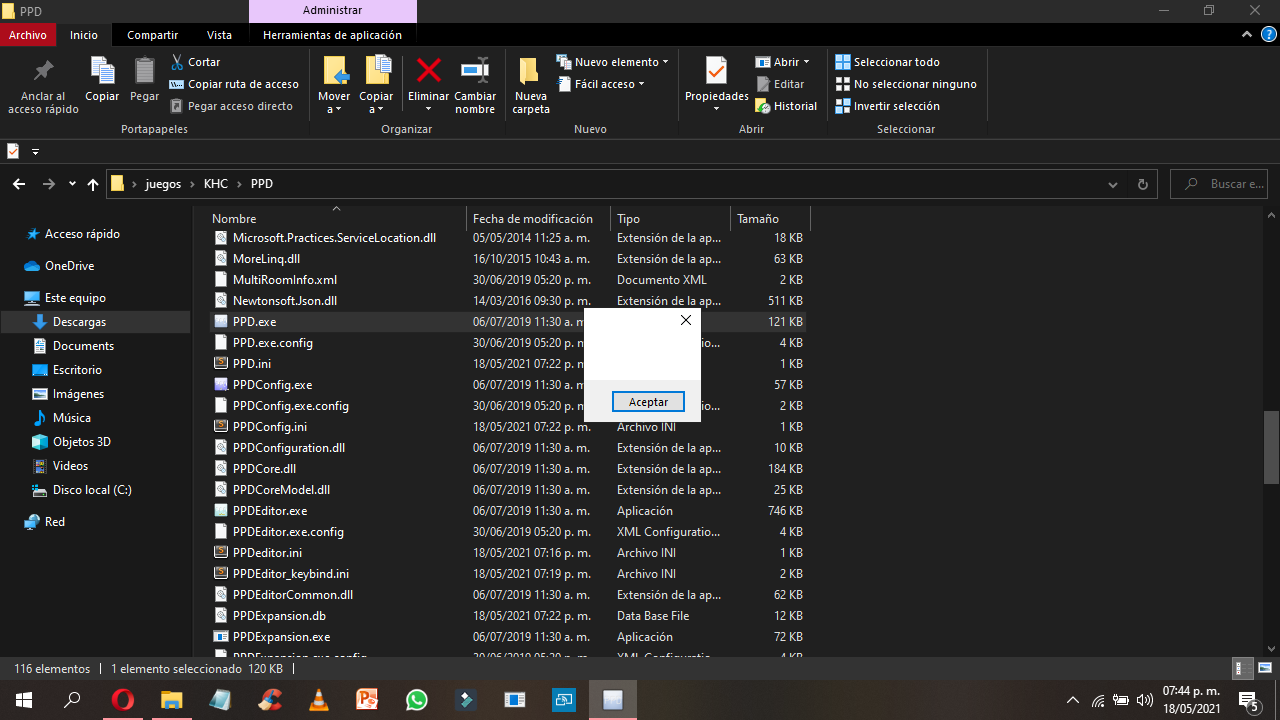Click the KHC breadcrumb in address bar
This screenshot has height=720, width=1280.
215,184
